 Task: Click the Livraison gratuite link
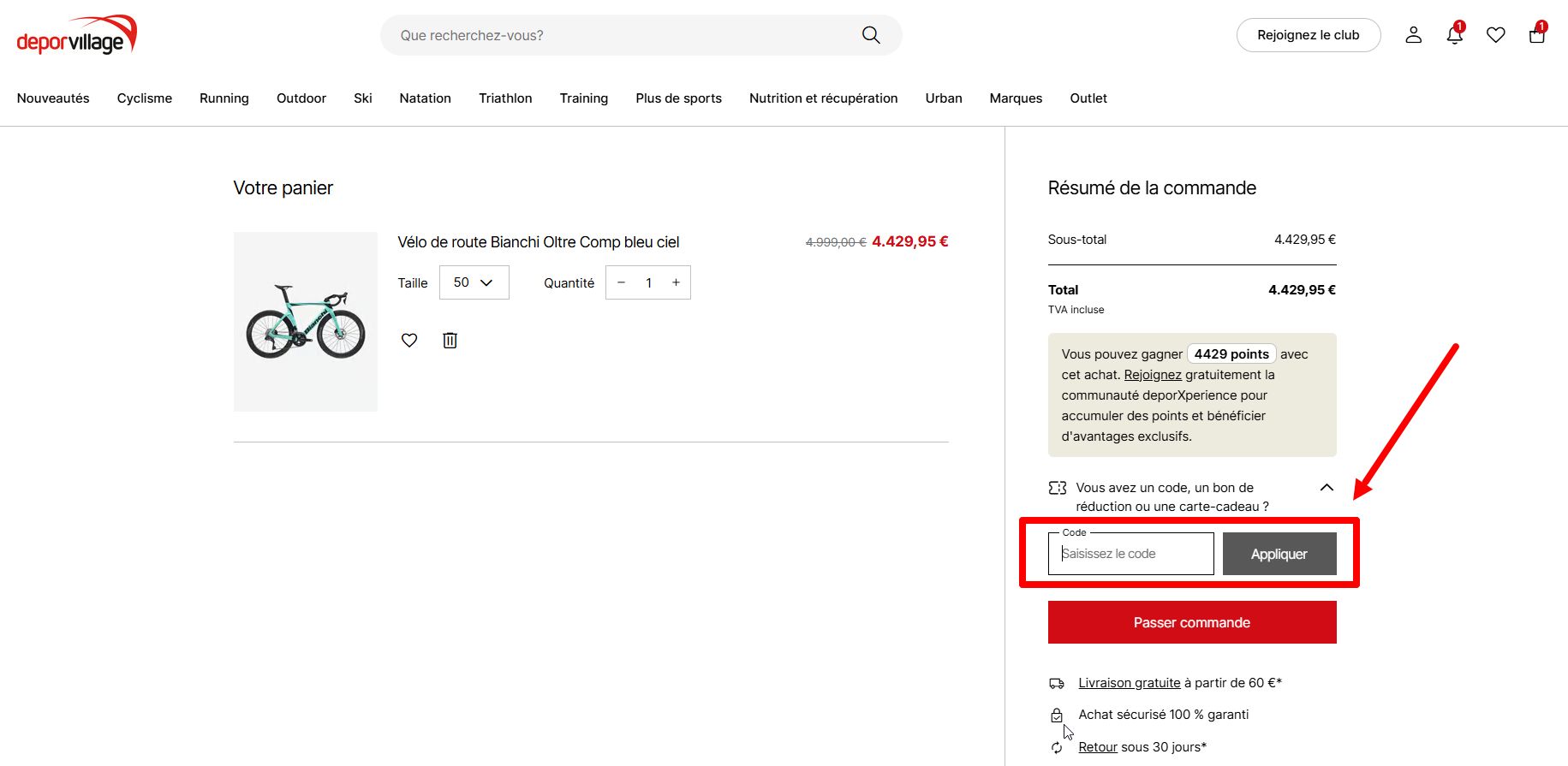1130,683
